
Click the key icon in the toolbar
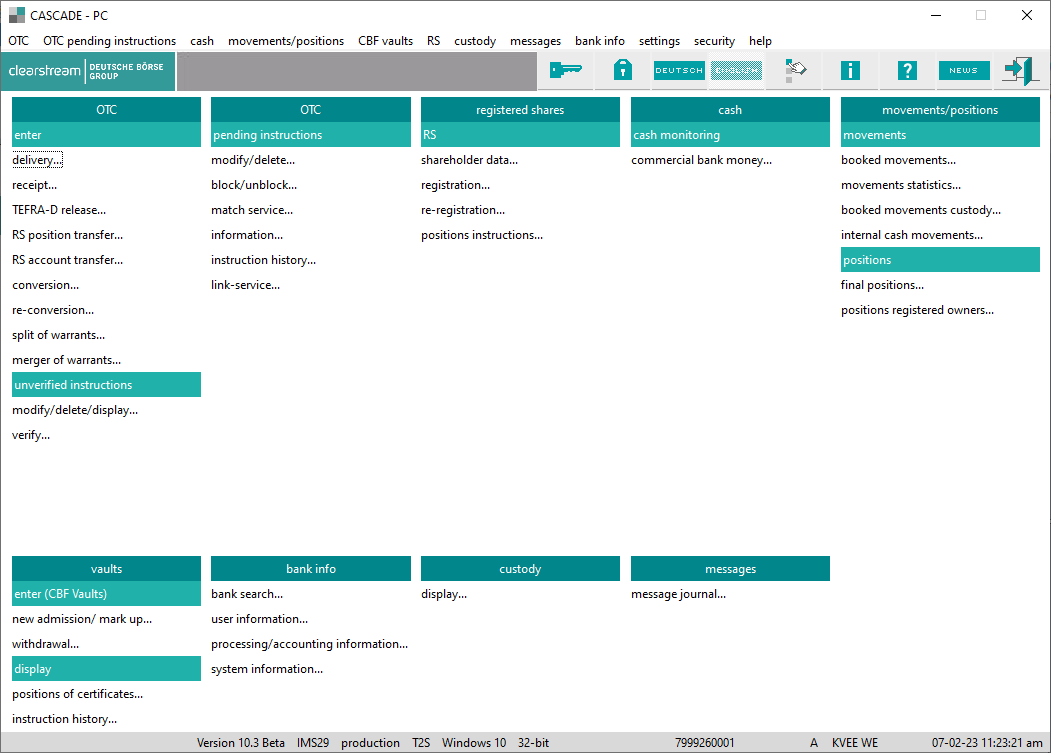(x=566, y=70)
